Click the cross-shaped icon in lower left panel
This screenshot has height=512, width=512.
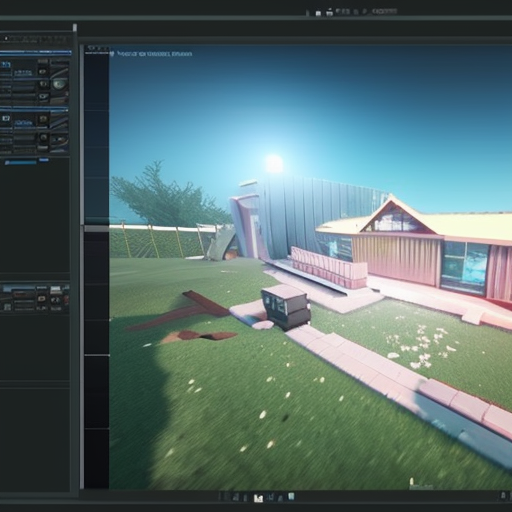pos(56,300)
